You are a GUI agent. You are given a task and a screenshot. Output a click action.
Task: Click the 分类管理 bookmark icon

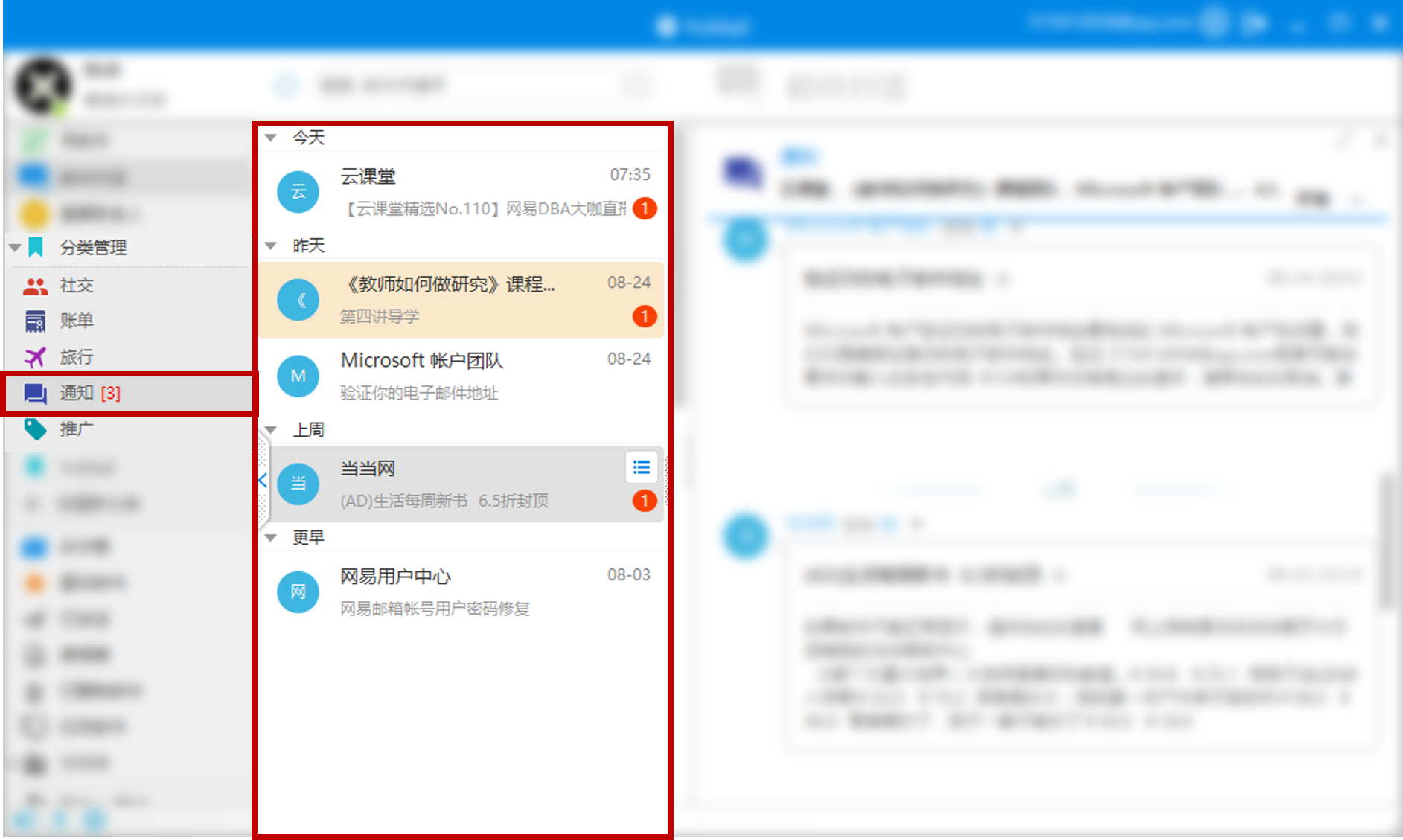[x=36, y=247]
